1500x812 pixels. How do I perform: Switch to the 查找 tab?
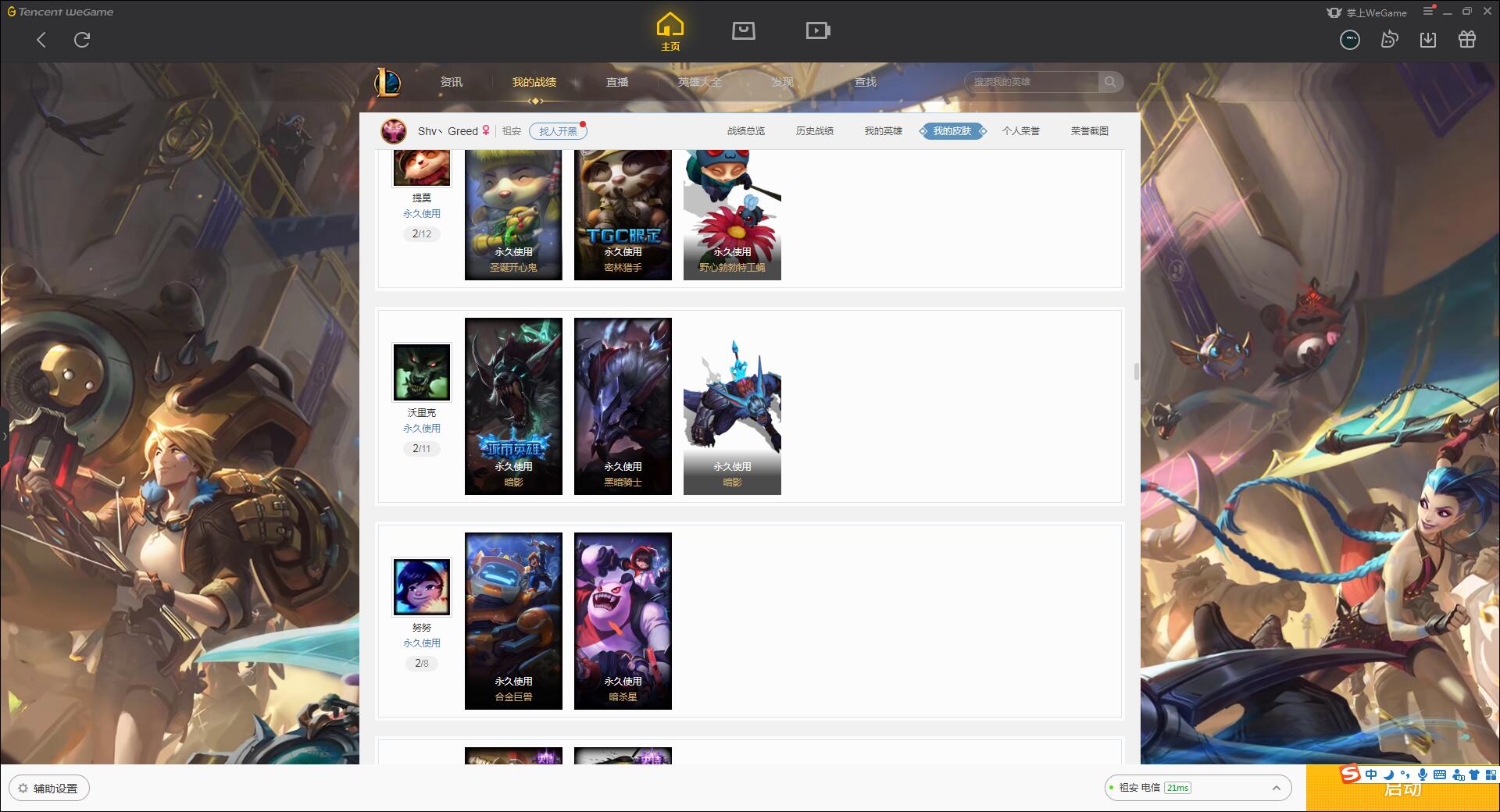(x=866, y=82)
